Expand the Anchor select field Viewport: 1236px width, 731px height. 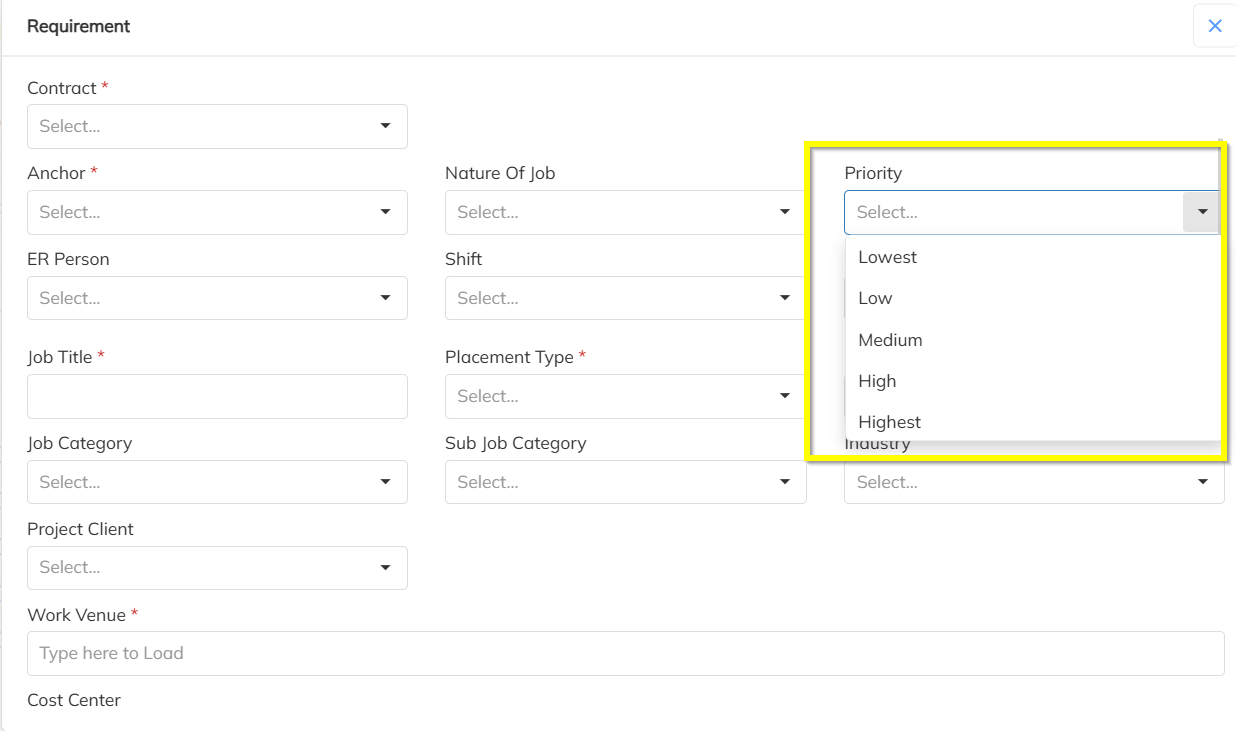[x=217, y=212]
